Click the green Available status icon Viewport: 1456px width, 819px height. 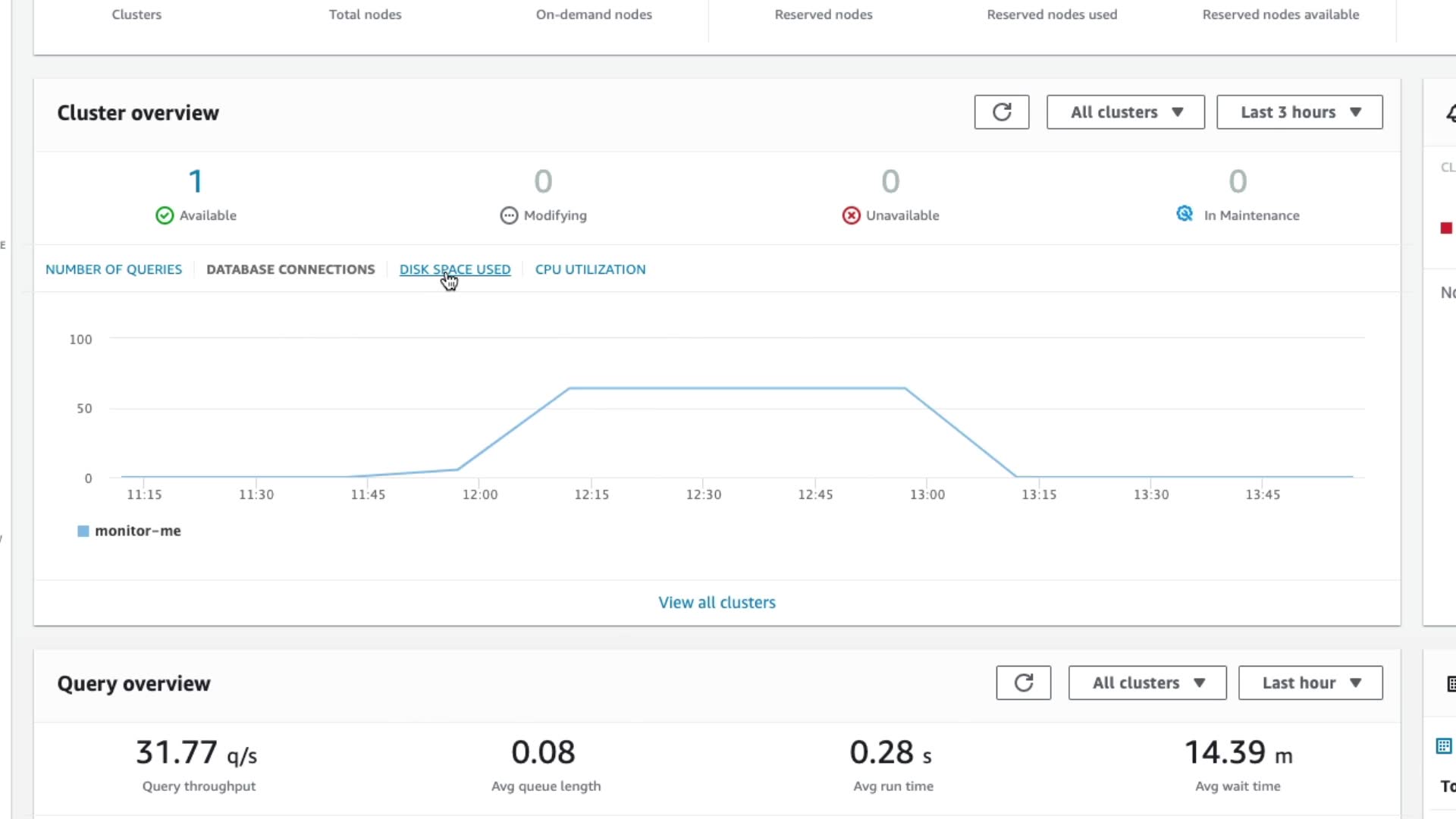pyautogui.click(x=165, y=215)
